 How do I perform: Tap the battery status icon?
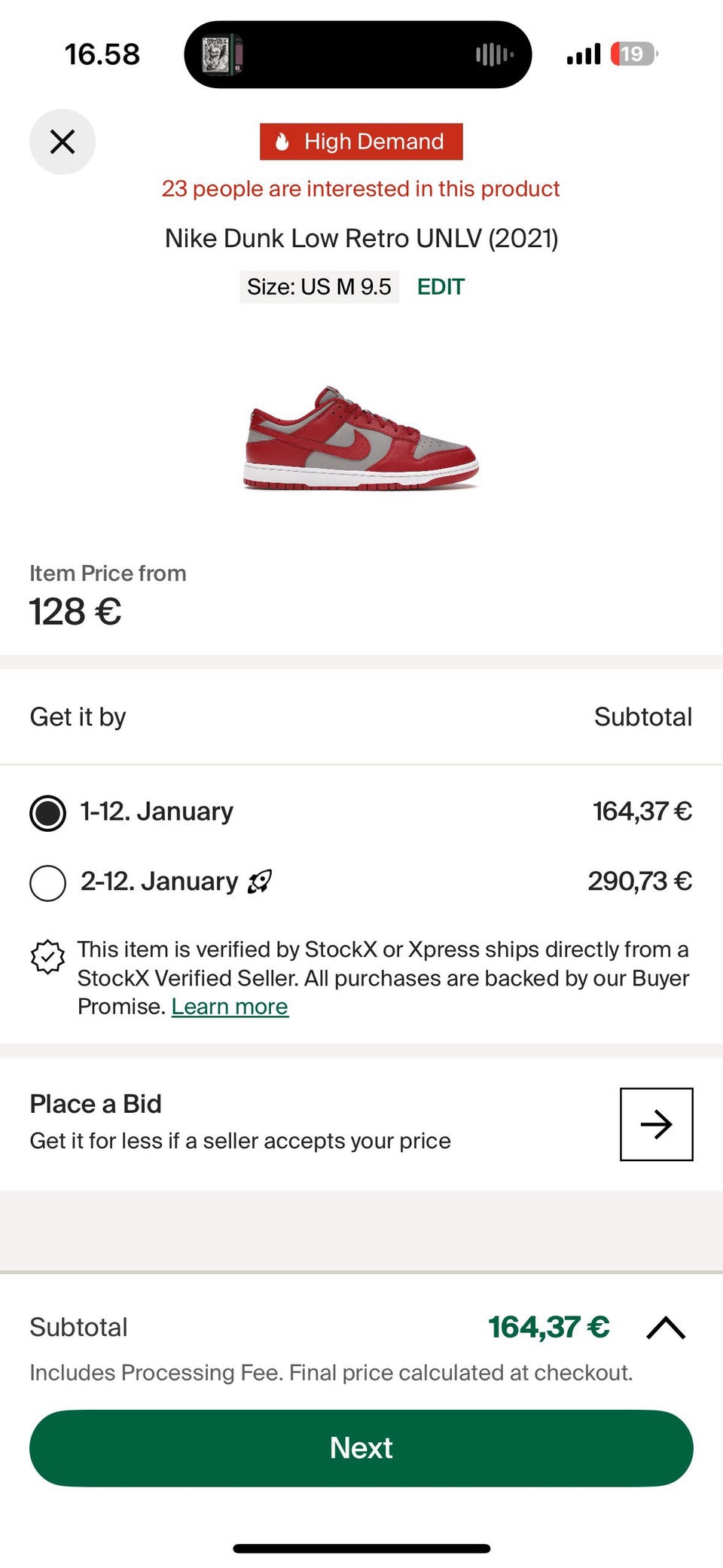(x=633, y=54)
